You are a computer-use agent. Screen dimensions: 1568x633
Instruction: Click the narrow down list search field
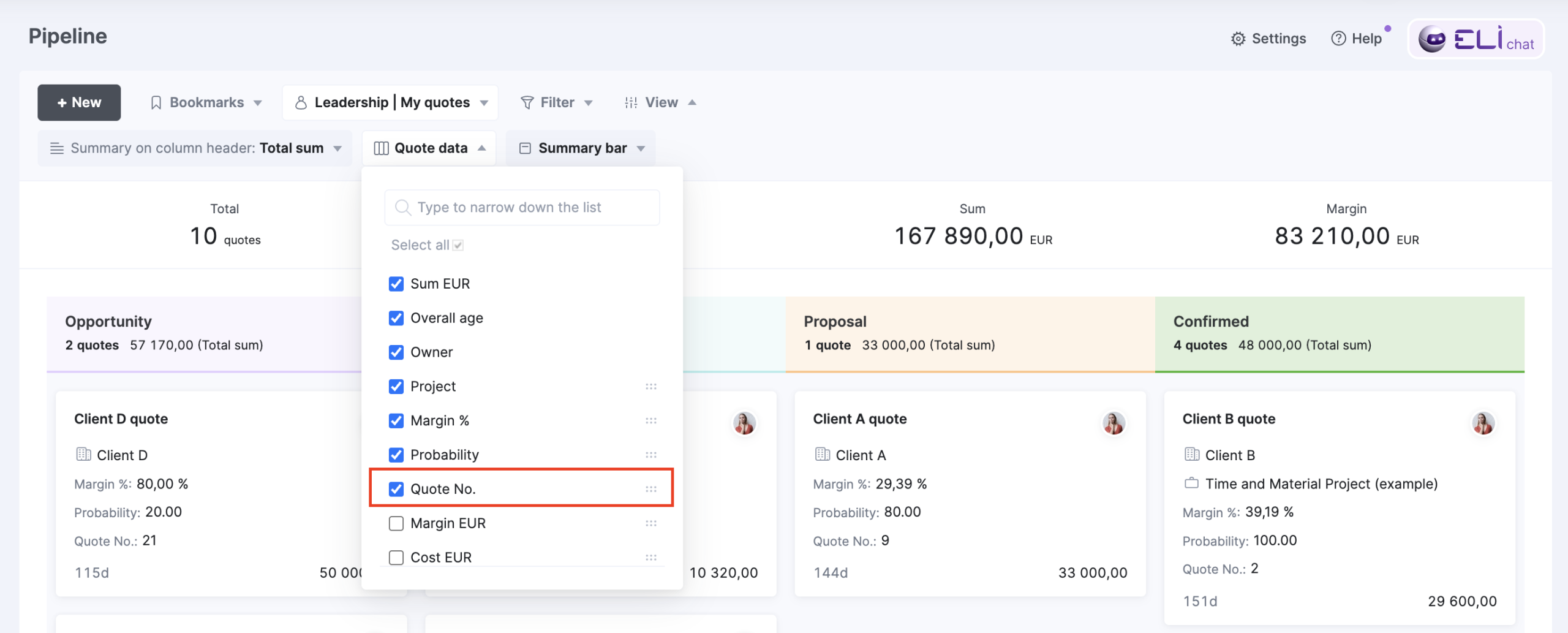(x=522, y=208)
